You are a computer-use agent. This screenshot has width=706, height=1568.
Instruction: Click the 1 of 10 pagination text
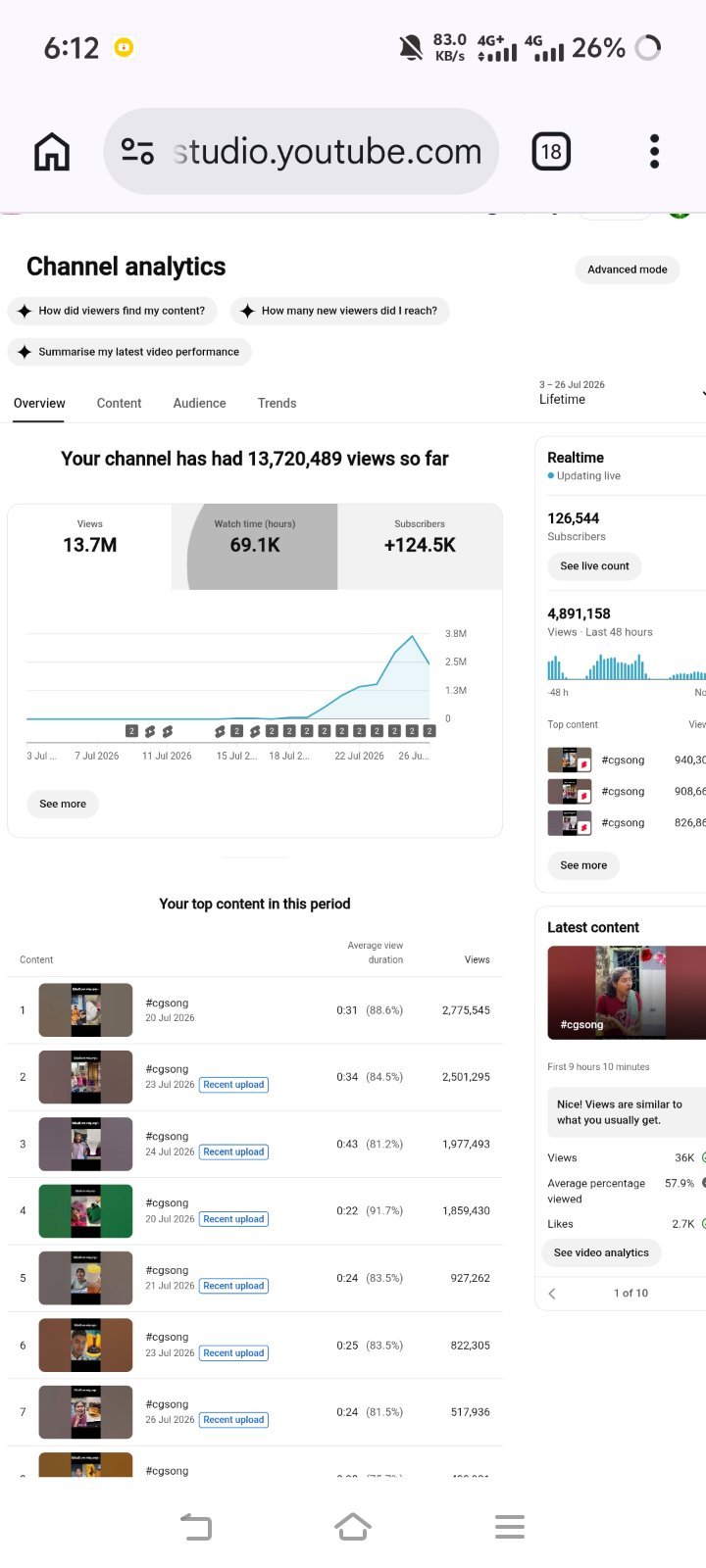[x=630, y=1293]
